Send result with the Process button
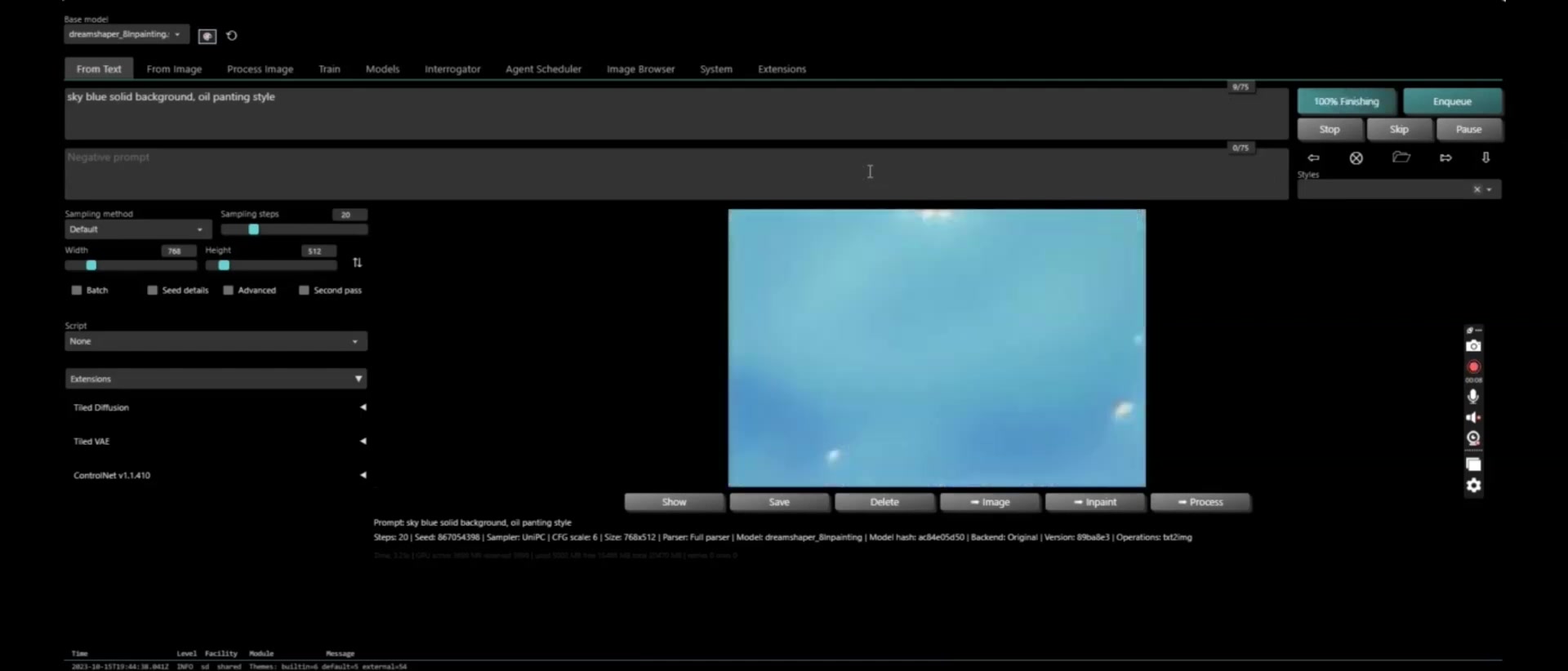 [x=1200, y=502]
